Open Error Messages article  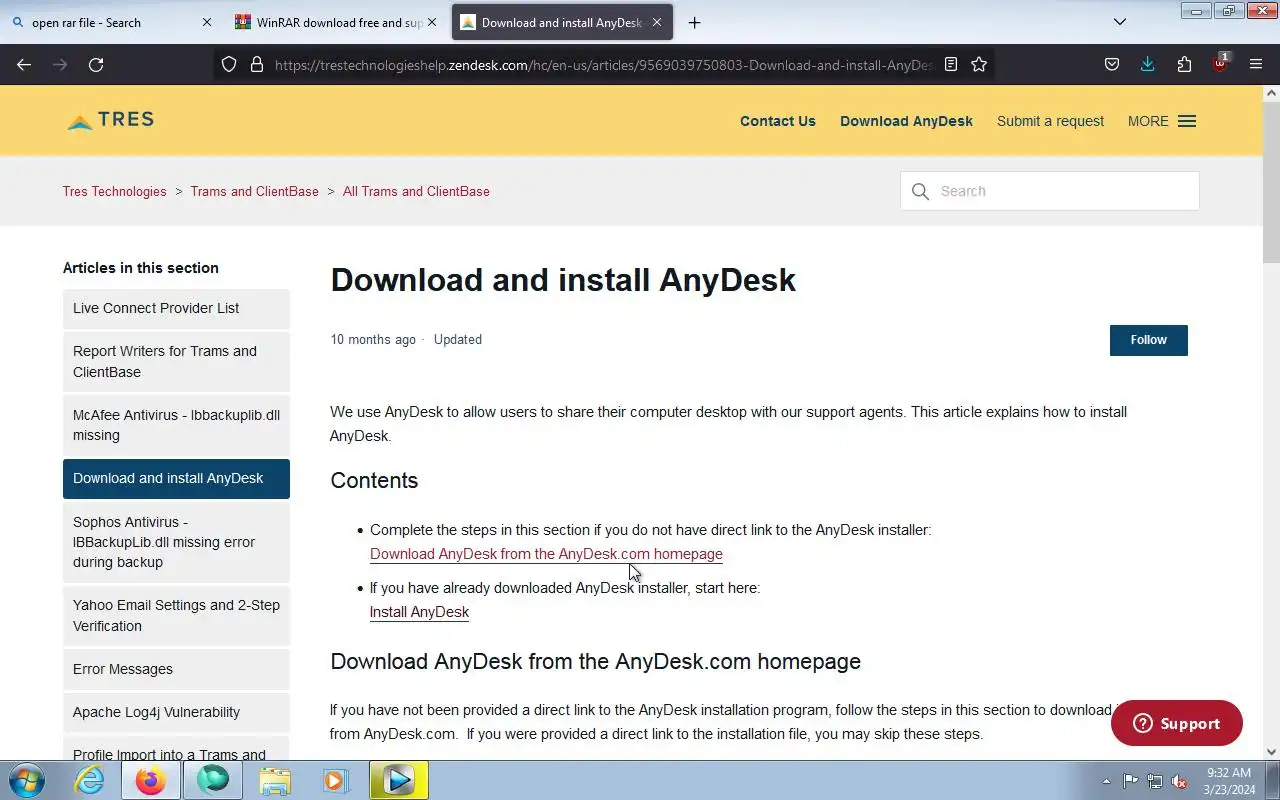pyautogui.click(x=176, y=669)
